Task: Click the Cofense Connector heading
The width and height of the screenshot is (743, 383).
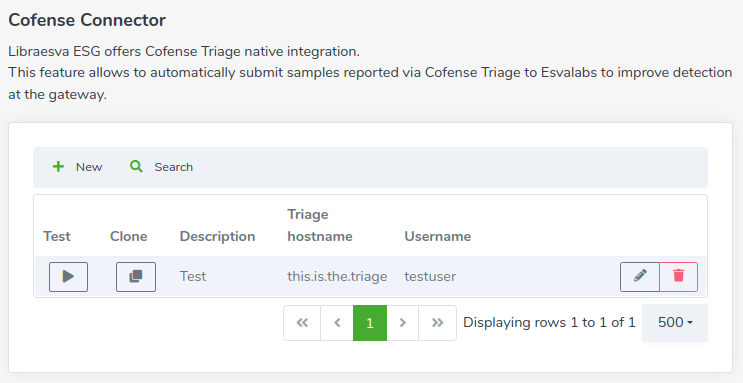Action: tap(87, 20)
